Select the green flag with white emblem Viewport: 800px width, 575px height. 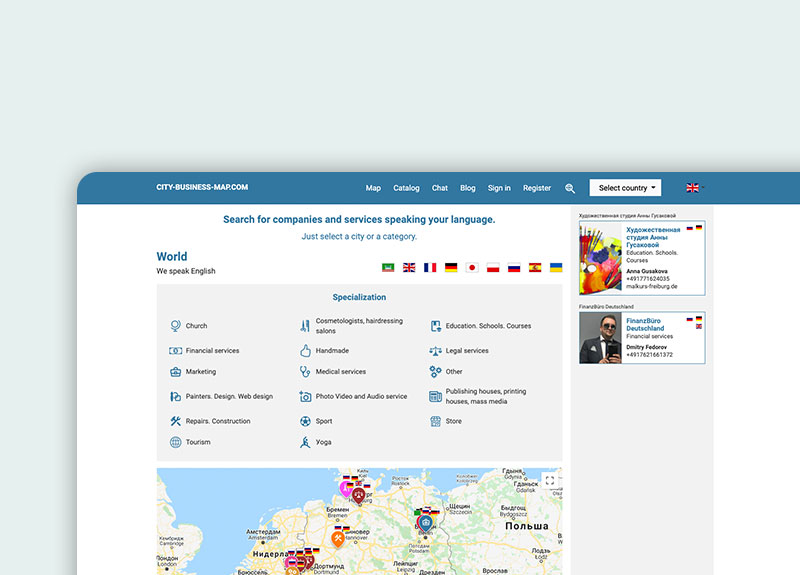pos(388,267)
